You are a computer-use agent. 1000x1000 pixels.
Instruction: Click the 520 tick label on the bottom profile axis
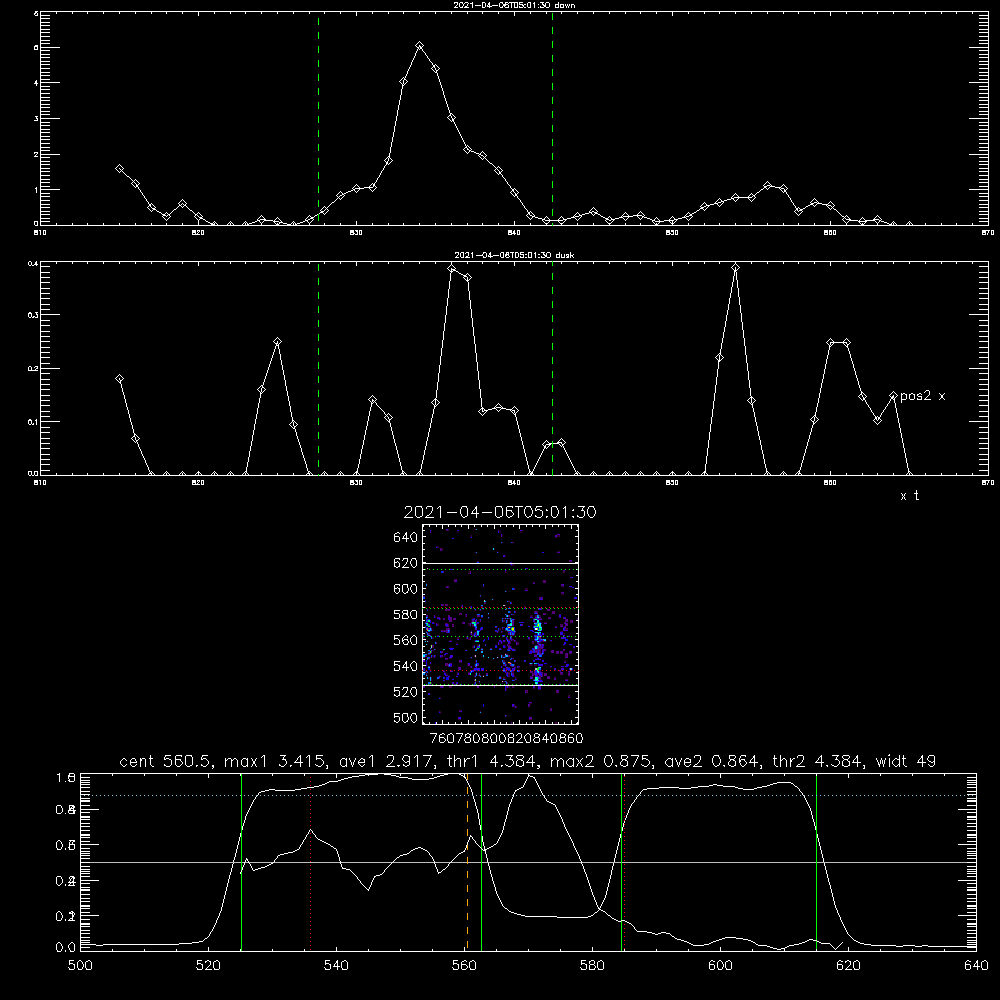tap(208, 966)
